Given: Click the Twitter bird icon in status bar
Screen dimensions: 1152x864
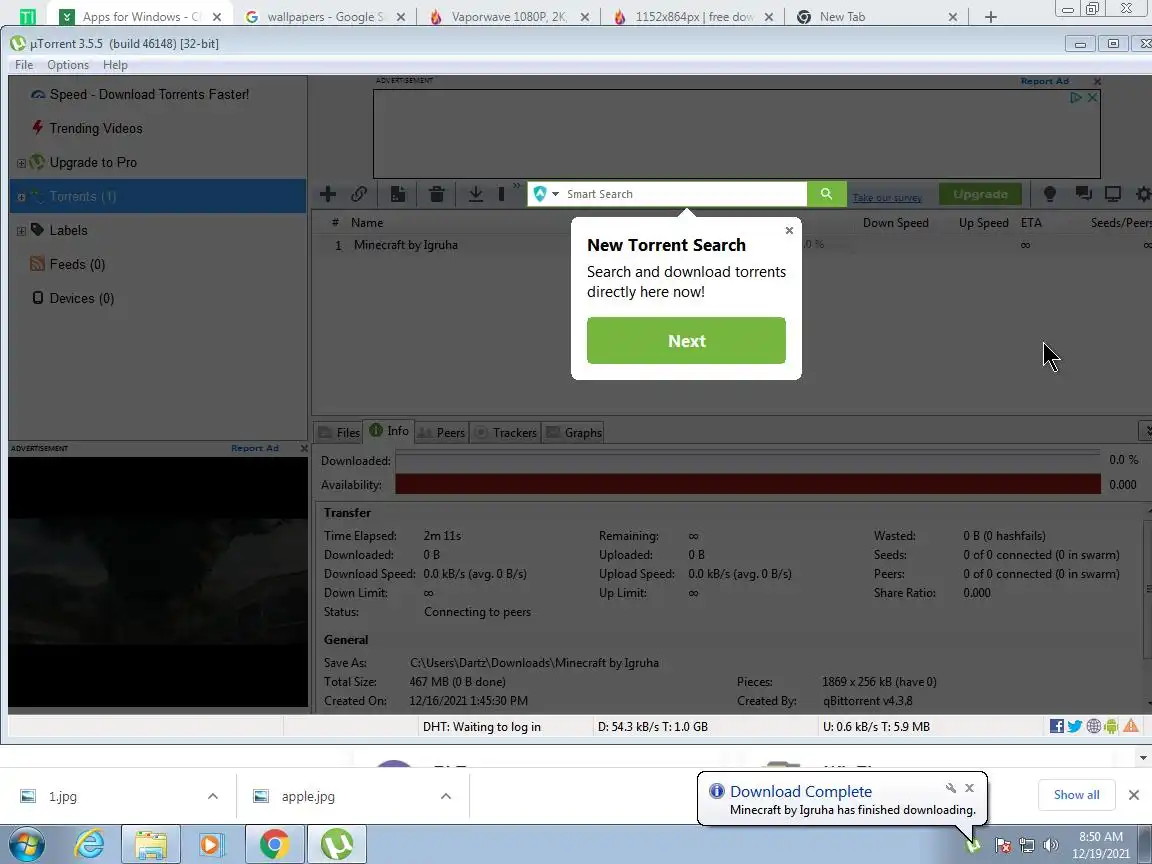Looking at the screenshot, I should tap(1075, 727).
